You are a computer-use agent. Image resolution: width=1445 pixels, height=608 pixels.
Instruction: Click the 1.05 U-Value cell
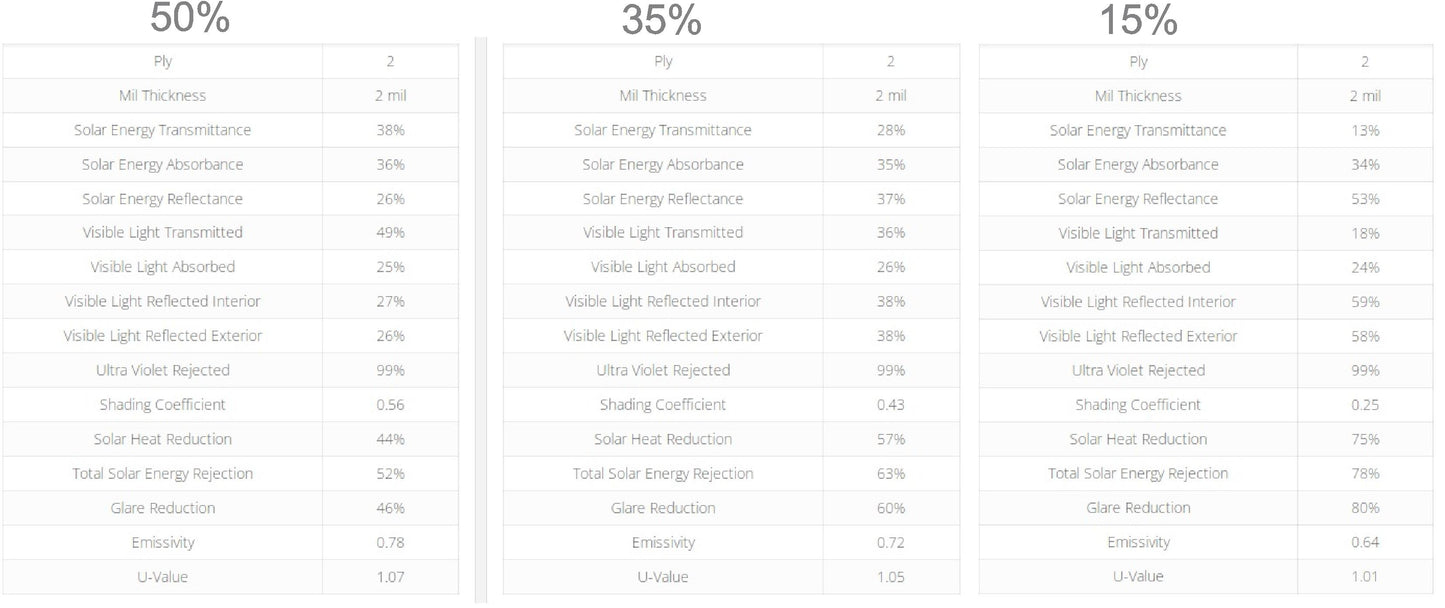[890, 577]
